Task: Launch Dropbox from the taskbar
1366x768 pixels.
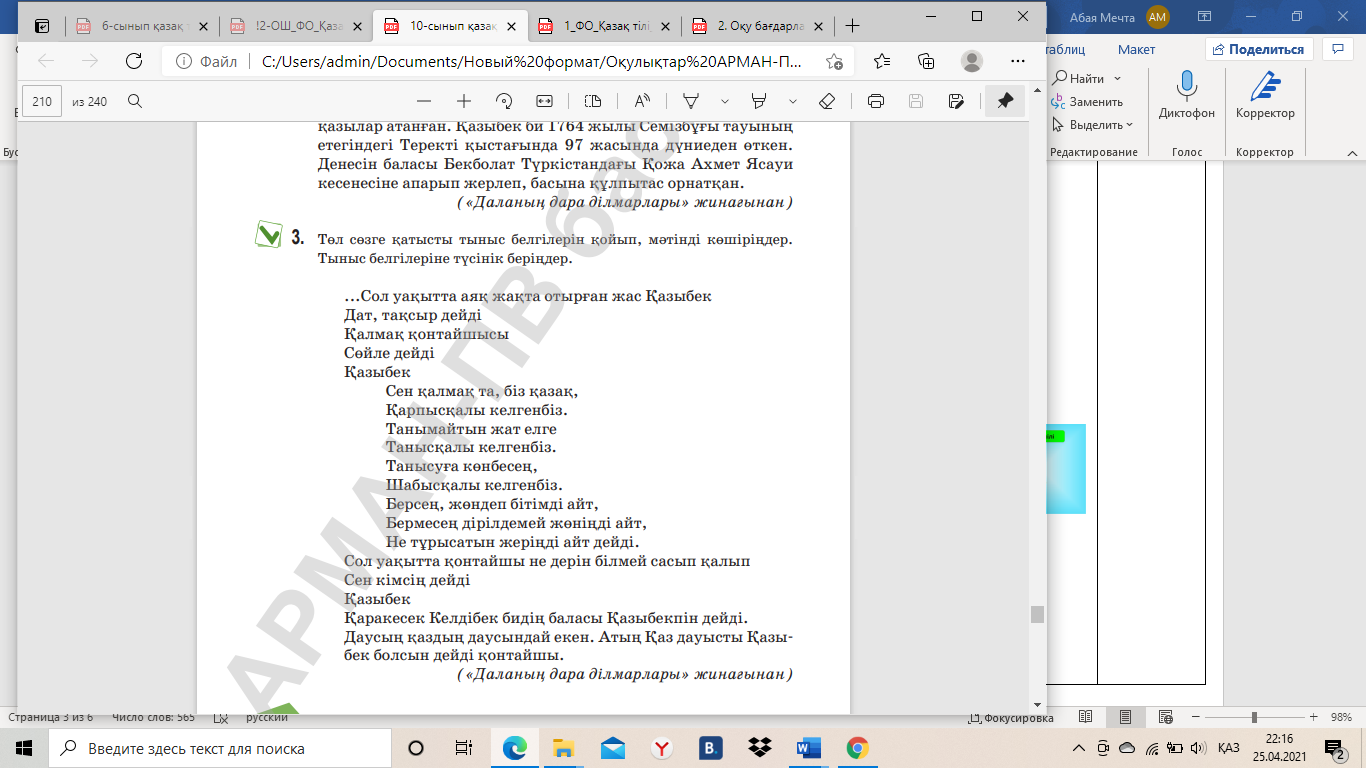Action: point(759,748)
